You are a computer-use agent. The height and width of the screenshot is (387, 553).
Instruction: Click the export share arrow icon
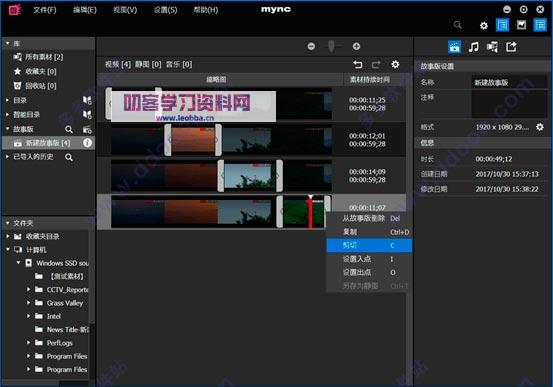(x=511, y=47)
